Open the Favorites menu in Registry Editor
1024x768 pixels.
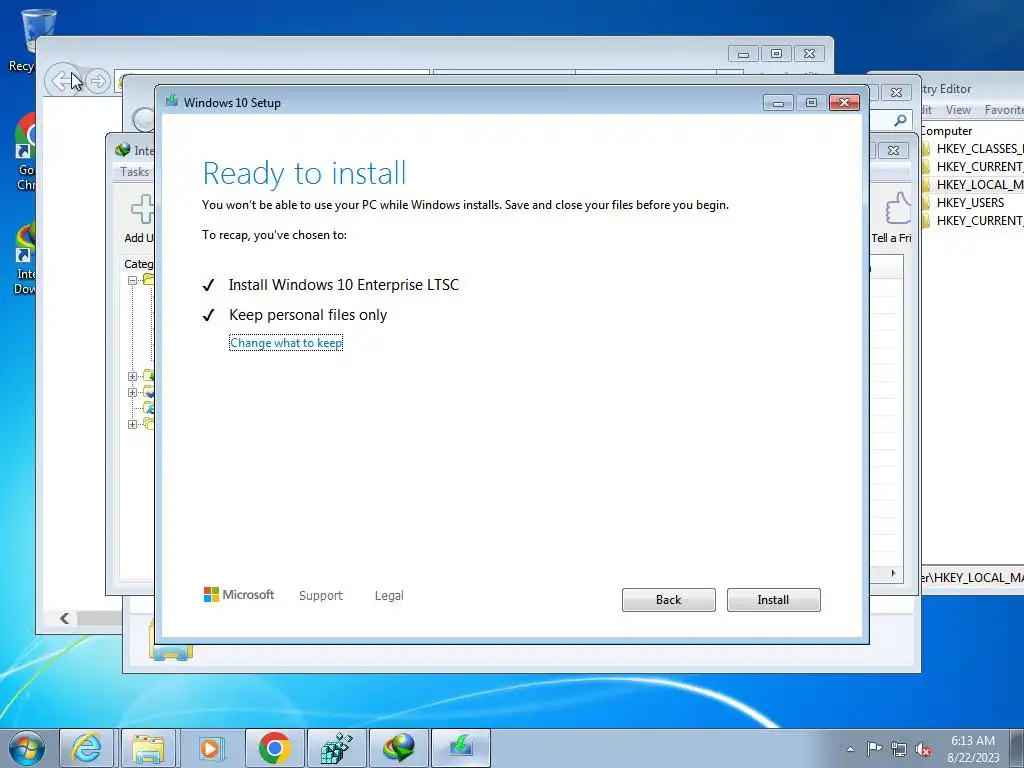tap(1004, 110)
